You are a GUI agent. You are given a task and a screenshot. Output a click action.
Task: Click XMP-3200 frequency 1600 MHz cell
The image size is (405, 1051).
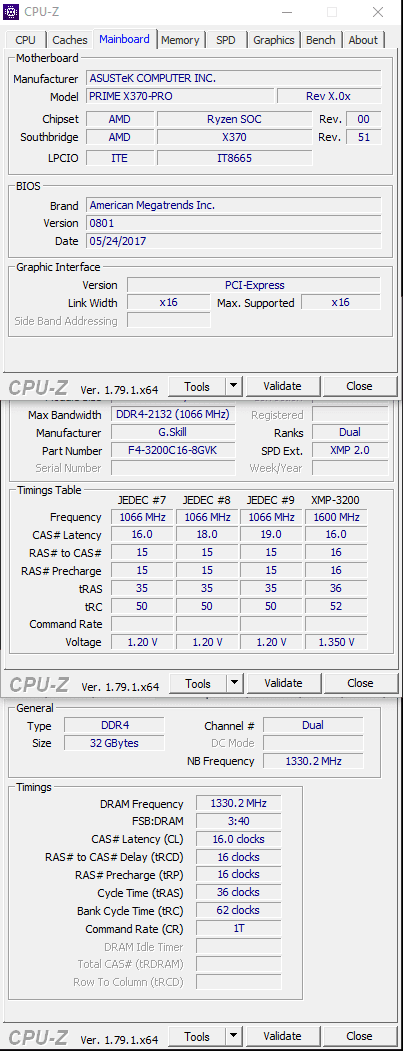tap(336, 517)
